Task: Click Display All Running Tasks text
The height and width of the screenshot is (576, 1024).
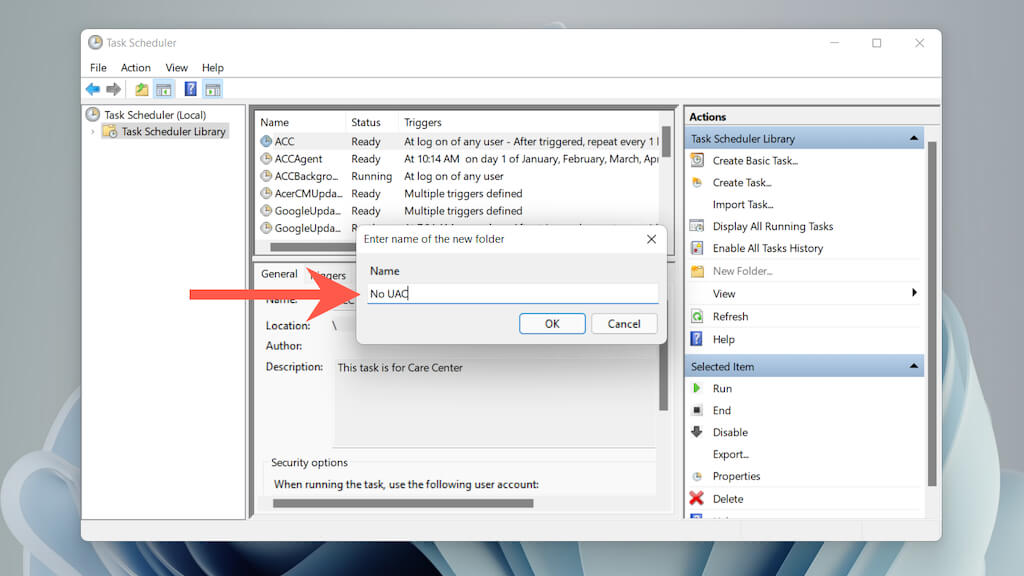Action: click(x=773, y=226)
